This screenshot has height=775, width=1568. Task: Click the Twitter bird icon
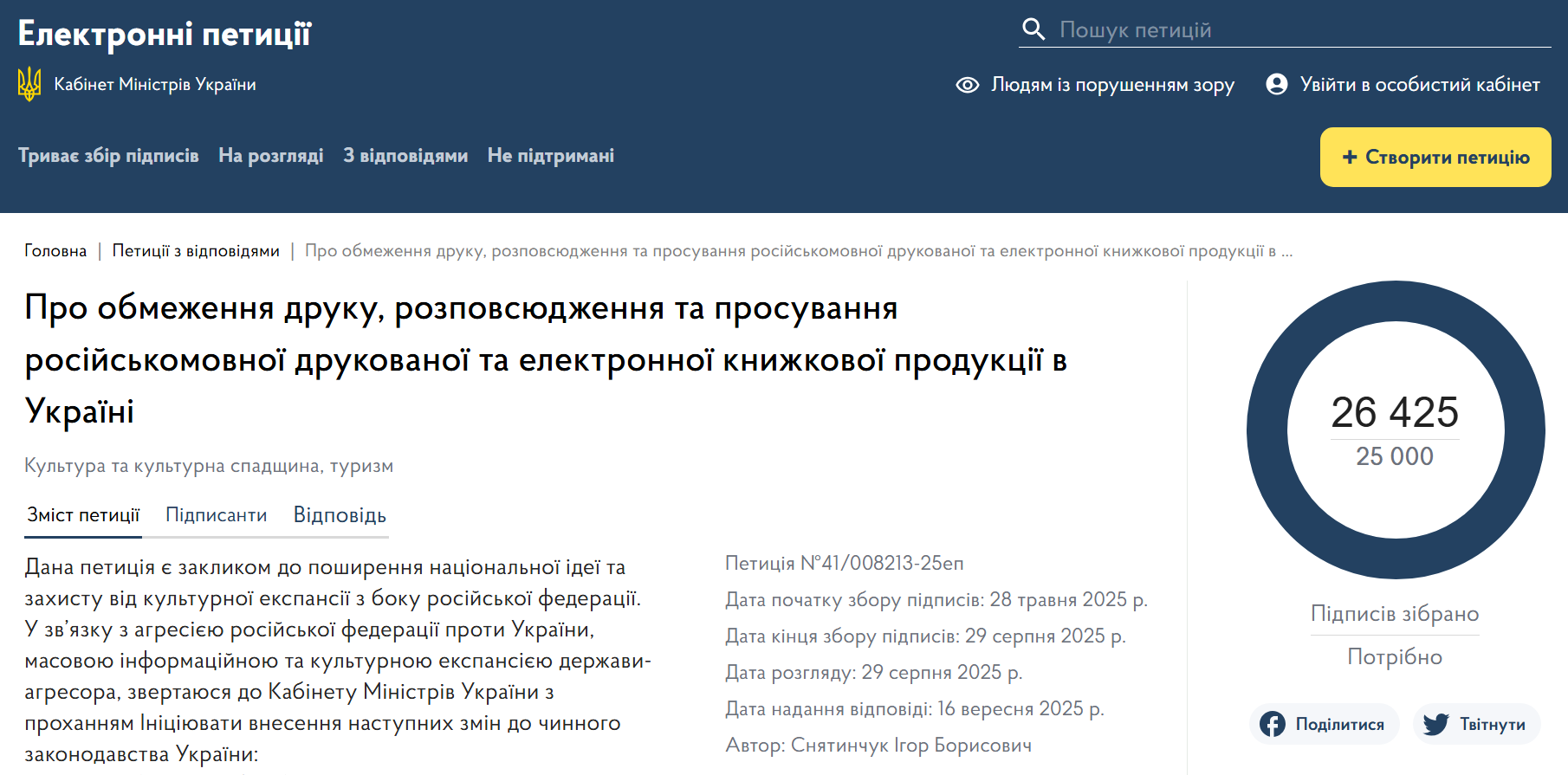[x=1435, y=724]
